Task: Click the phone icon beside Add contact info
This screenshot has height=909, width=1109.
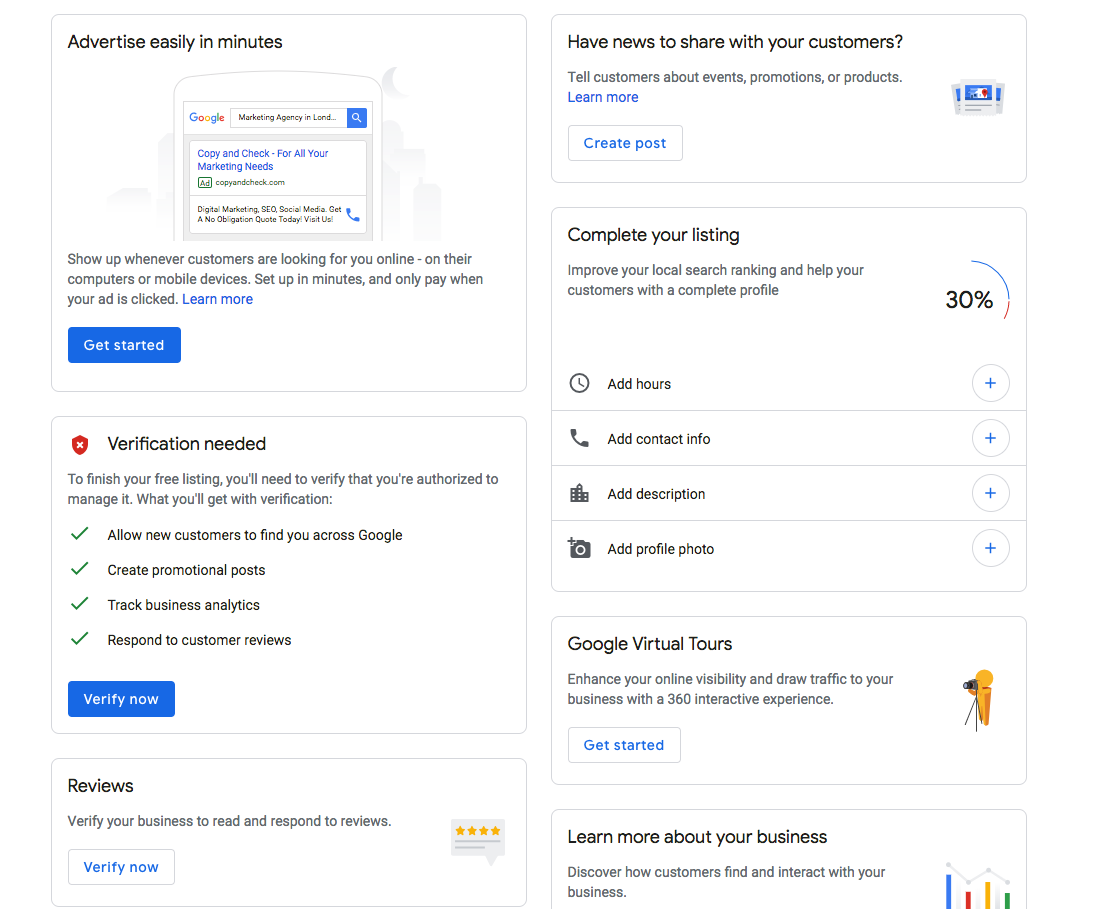Action: (x=579, y=439)
